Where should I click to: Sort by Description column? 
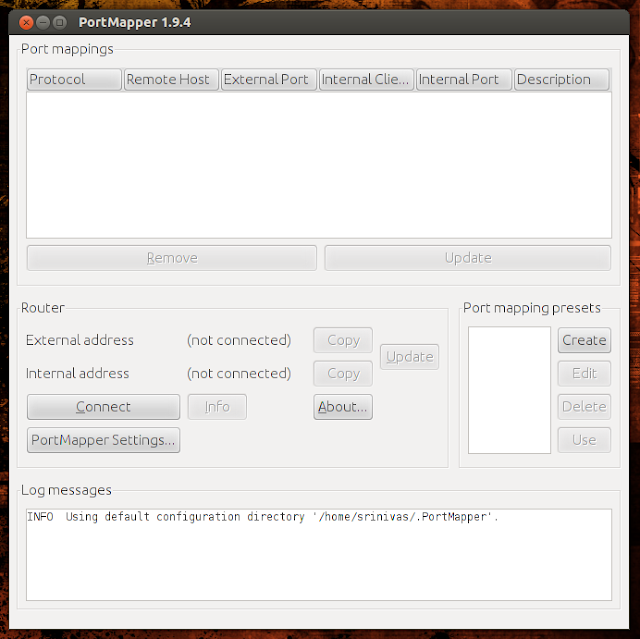(x=562, y=79)
